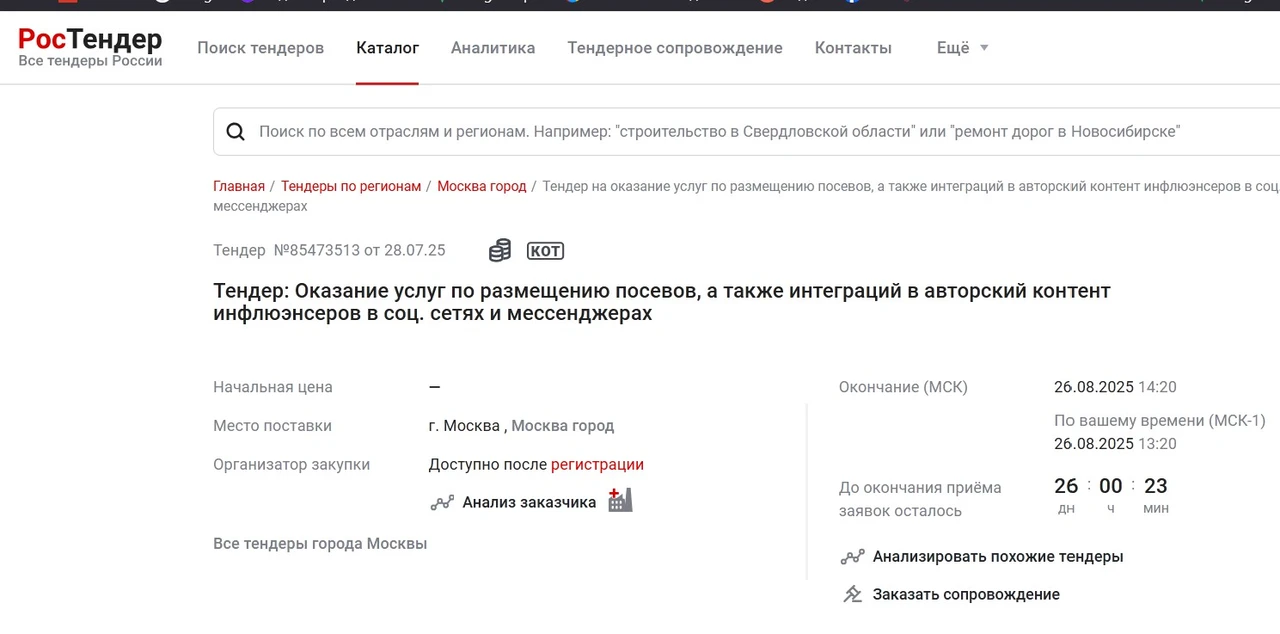Viewport: 1280px width, 634px height.
Task: Click Москва город in the breadcrumbs
Action: [482, 186]
